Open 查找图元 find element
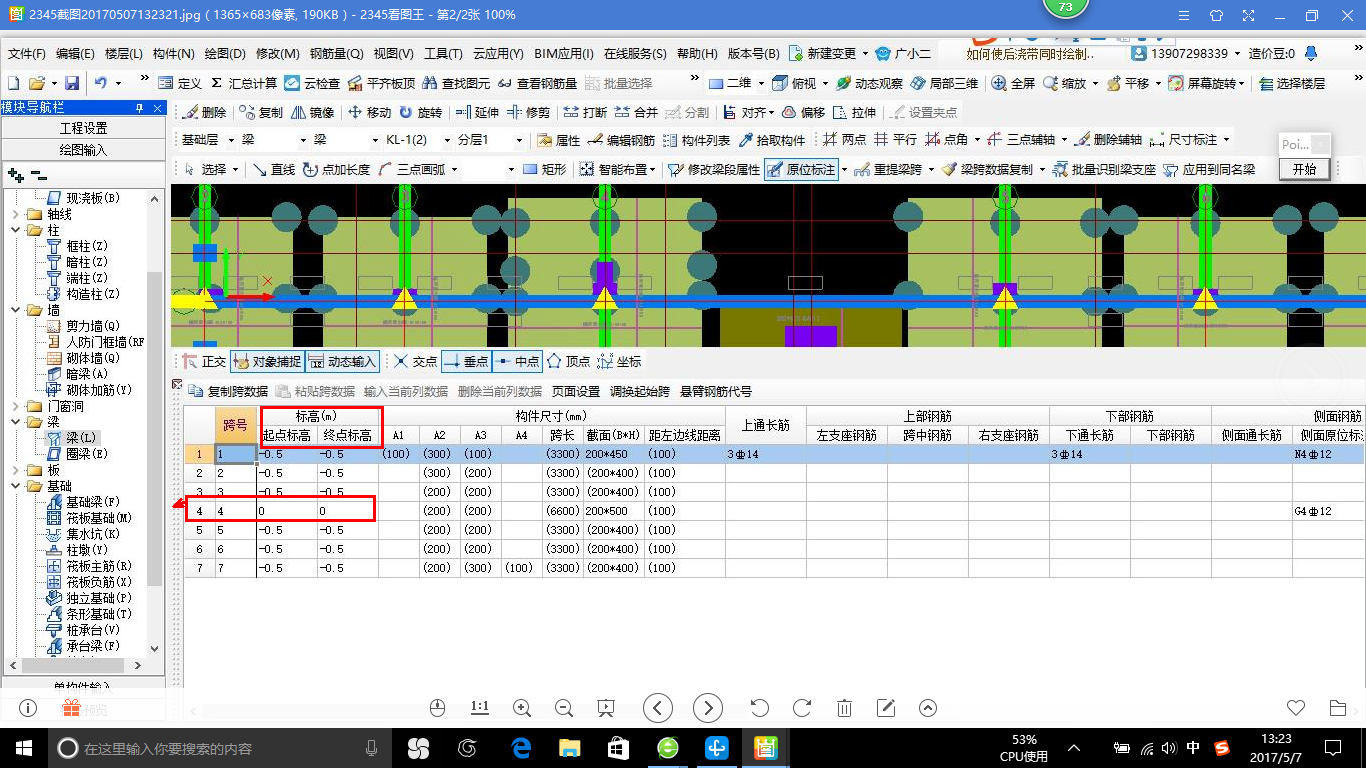1366x768 pixels. coord(457,83)
